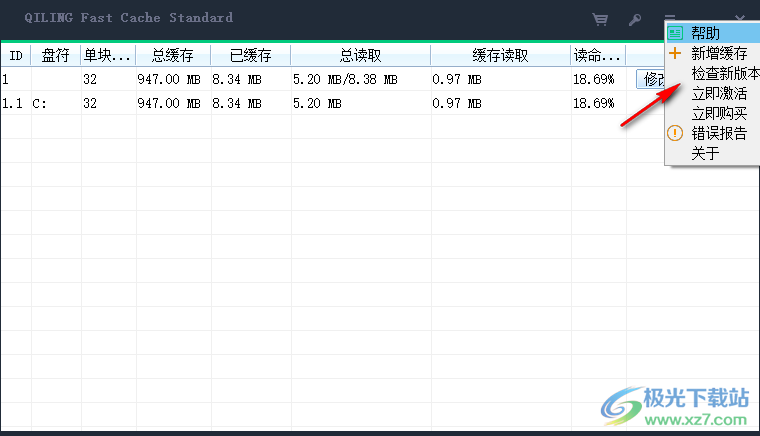Open 错误报告 from the menu

[x=713, y=133]
